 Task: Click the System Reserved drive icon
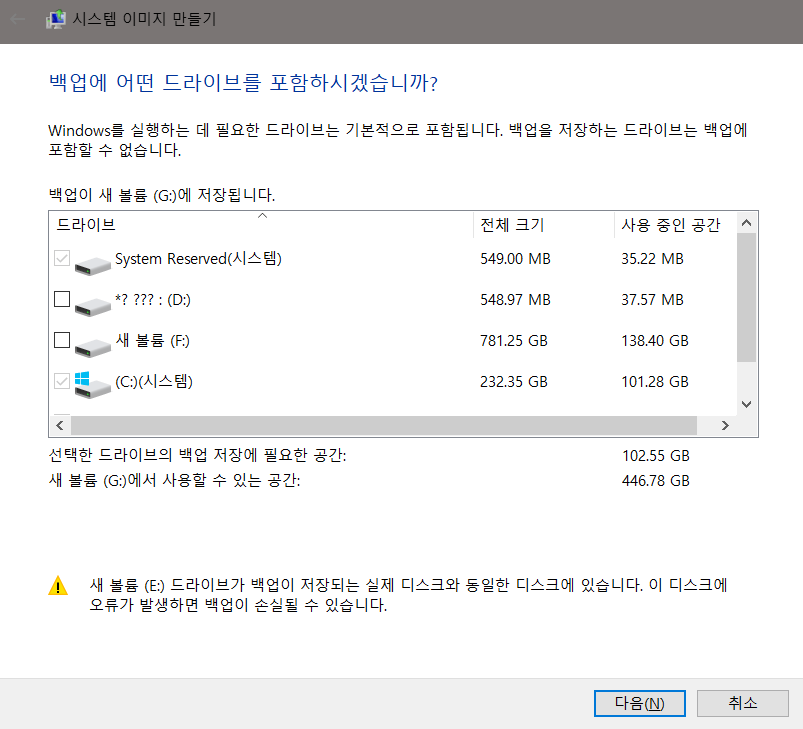pyautogui.click(x=93, y=265)
